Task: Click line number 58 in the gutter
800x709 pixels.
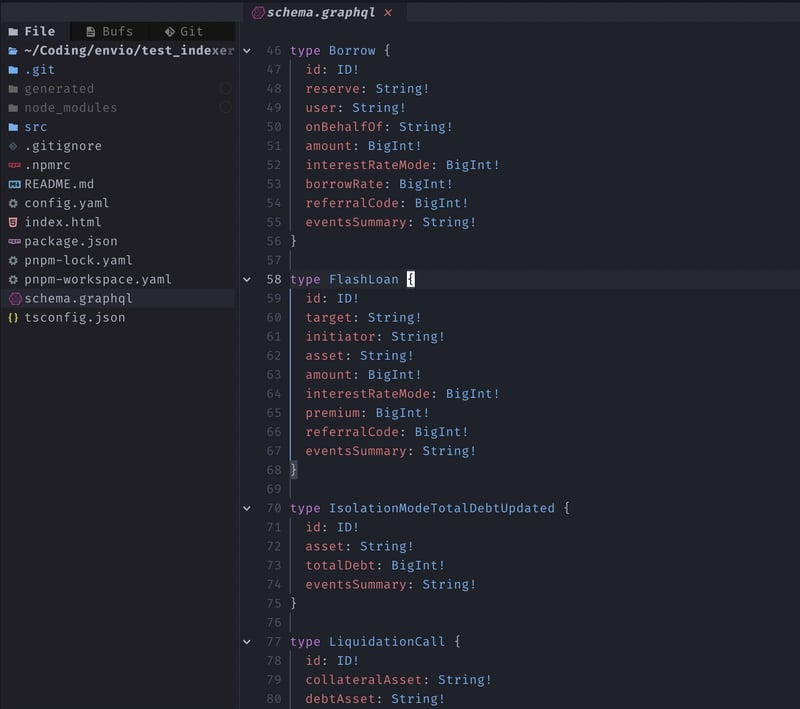Action: (274, 280)
